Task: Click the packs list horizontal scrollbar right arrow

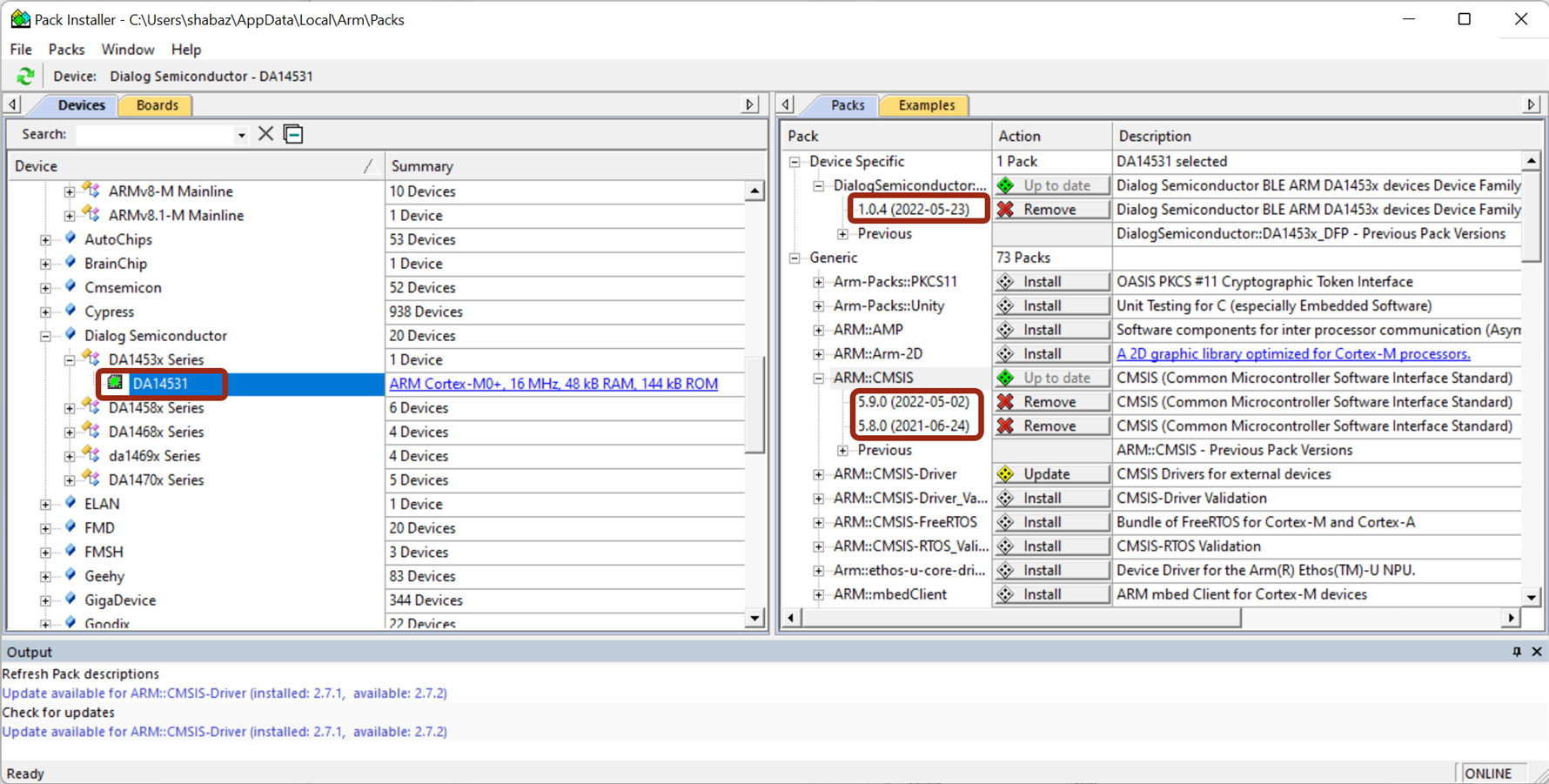Action: 1512,618
